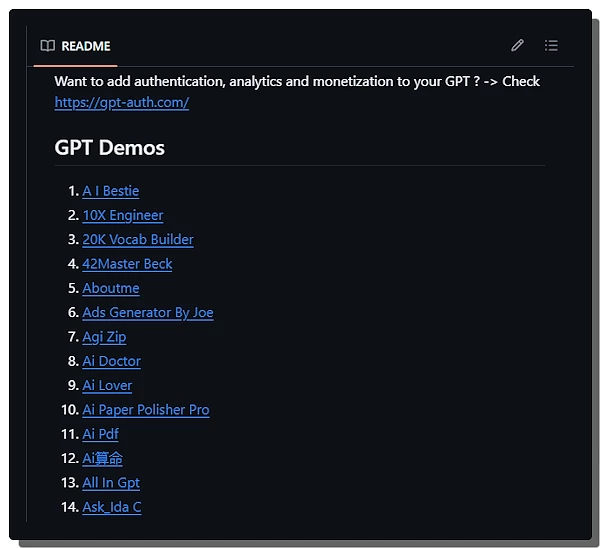Viewport: 600px width, 548px height.
Task: Open the Ai Pdf link
Action: tap(100, 434)
